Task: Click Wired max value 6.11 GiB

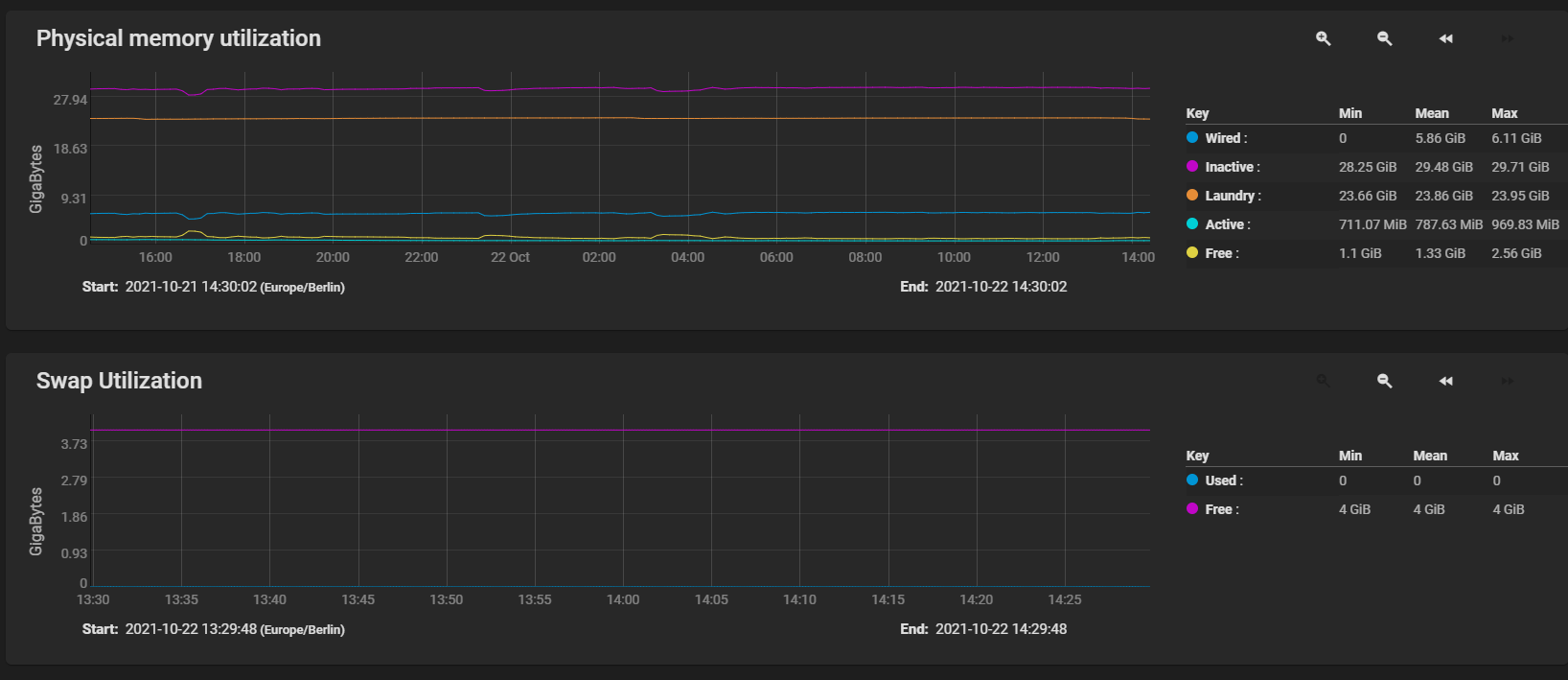Action: click(x=1516, y=138)
